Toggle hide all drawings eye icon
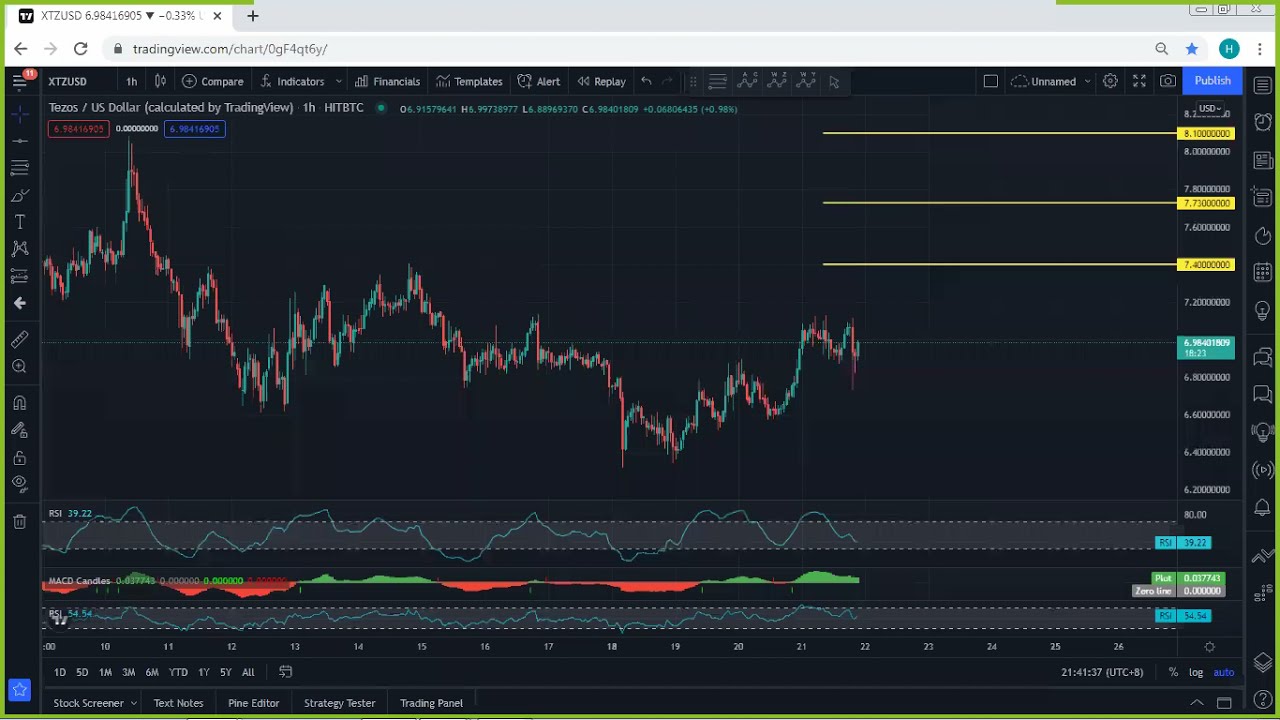This screenshot has width=1280, height=720. coord(20,484)
